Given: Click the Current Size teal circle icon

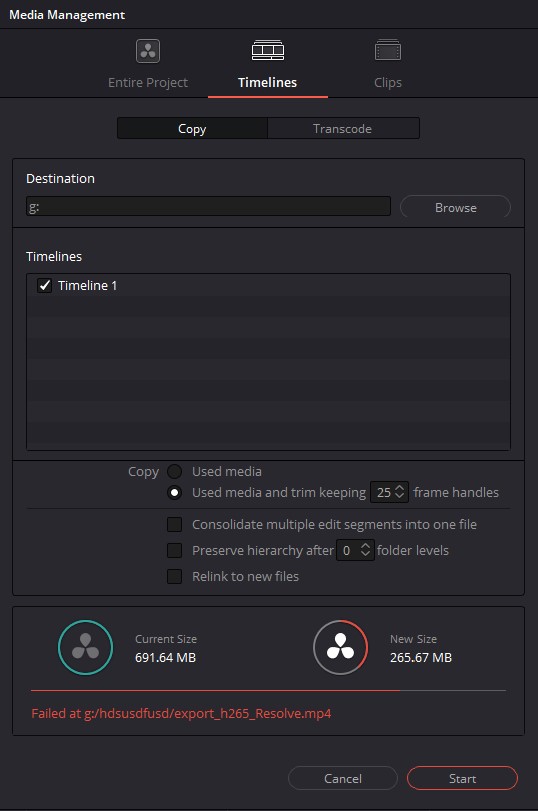Looking at the screenshot, I should pyautogui.click(x=85, y=647).
